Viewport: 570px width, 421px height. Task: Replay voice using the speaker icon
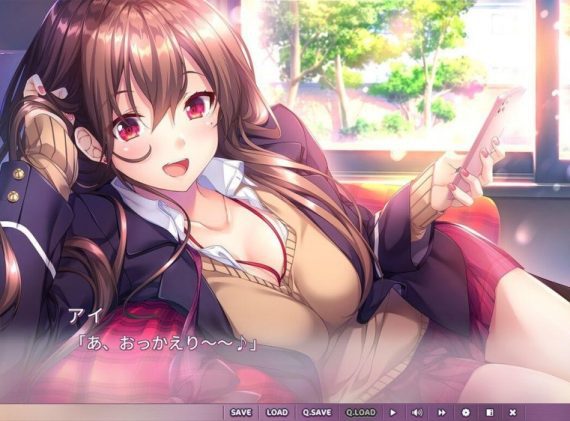point(417,412)
